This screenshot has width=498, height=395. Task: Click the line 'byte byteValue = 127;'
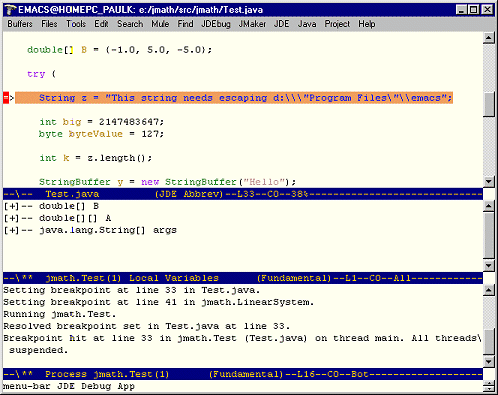pos(101,134)
